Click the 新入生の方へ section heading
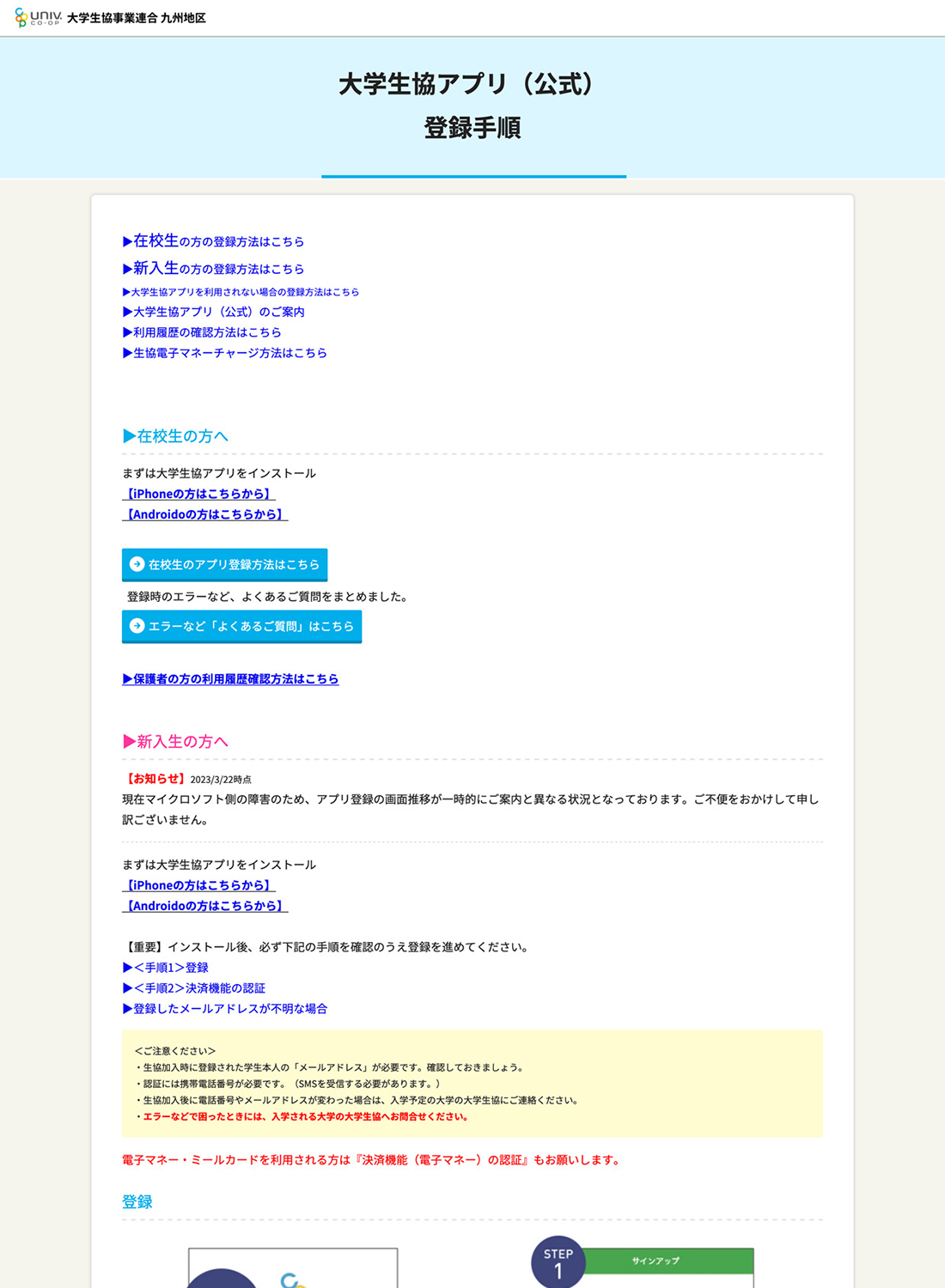Viewport: 945px width, 1288px height. click(175, 742)
